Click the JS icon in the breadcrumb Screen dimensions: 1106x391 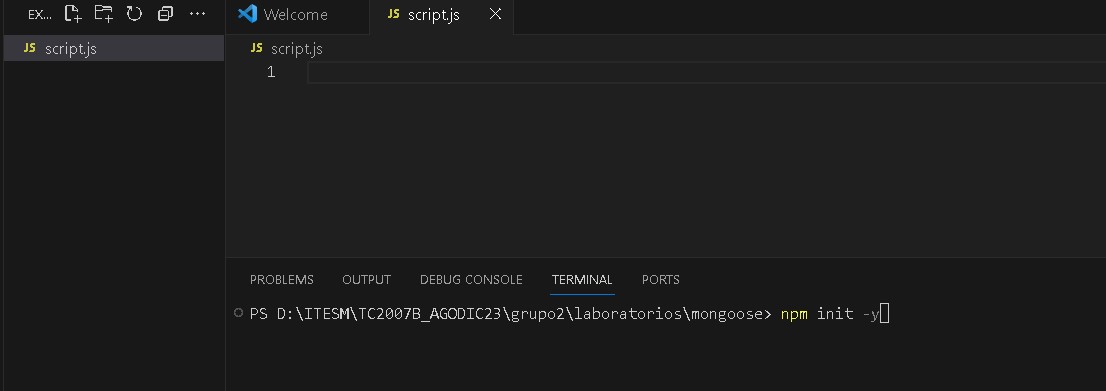click(257, 48)
